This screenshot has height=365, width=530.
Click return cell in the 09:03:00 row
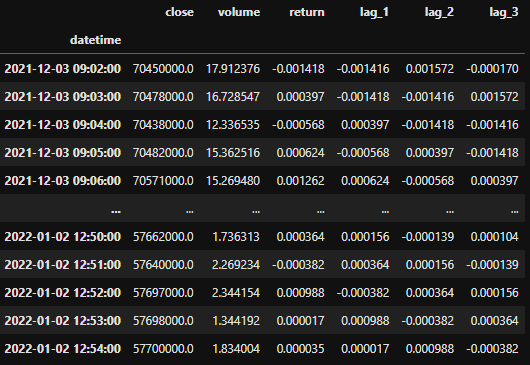click(x=300, y=97)
